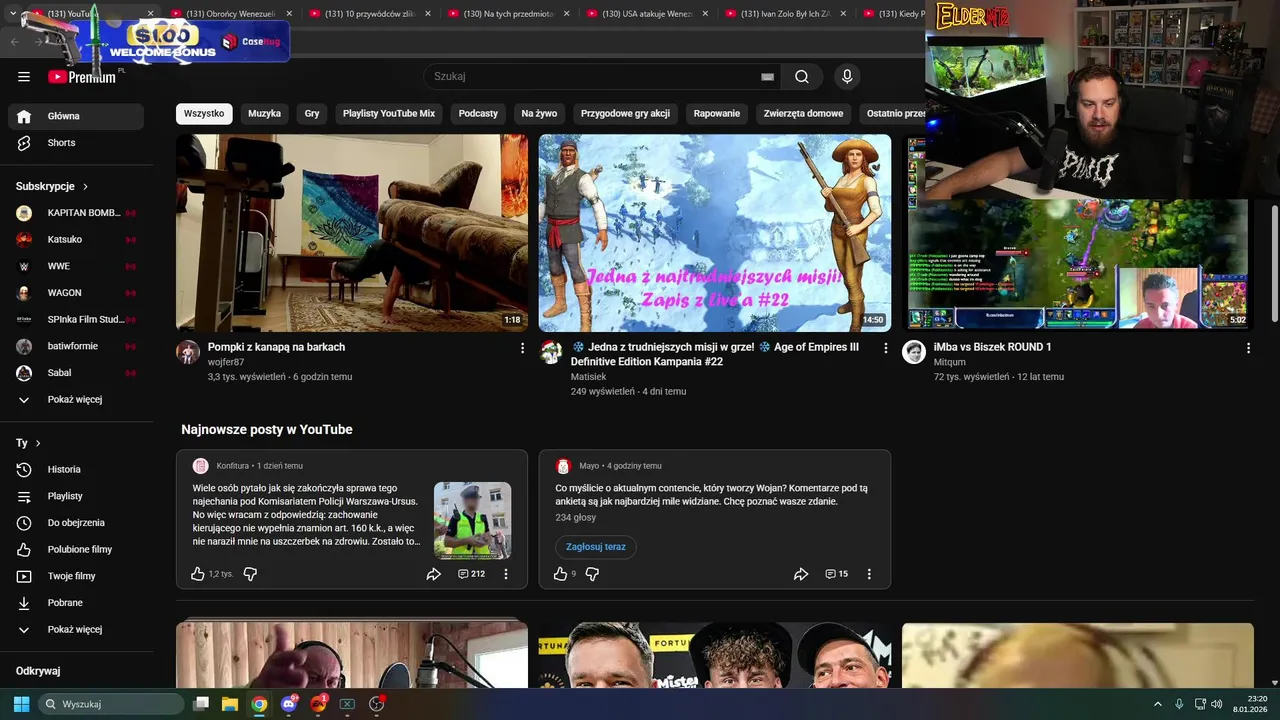Open Shorts in sidebar
This screenshot has width=1280, height=720.
pyautogui.click(x=76, y=143)
